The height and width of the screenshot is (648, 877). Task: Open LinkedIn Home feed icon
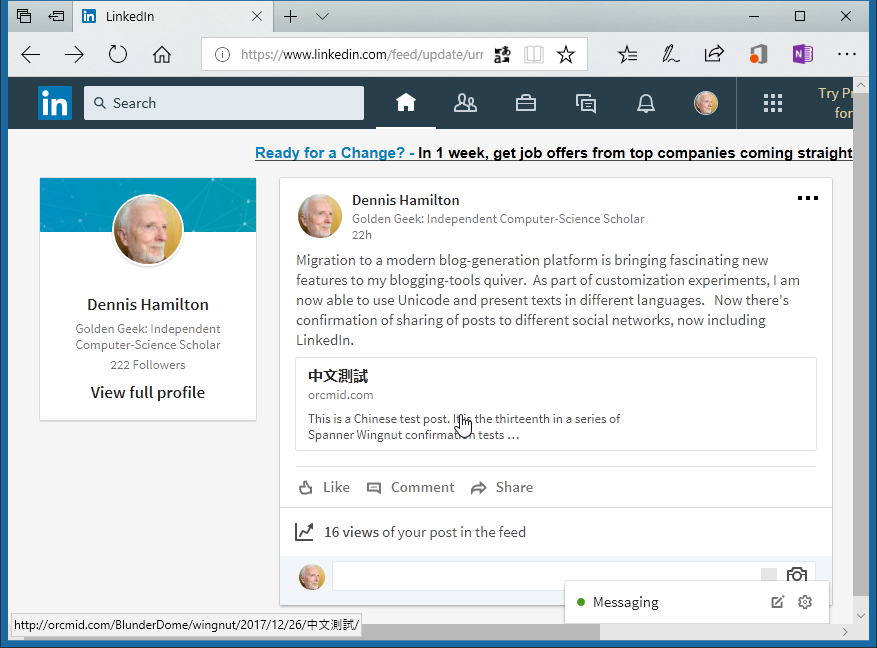click(x=405, y=103)
